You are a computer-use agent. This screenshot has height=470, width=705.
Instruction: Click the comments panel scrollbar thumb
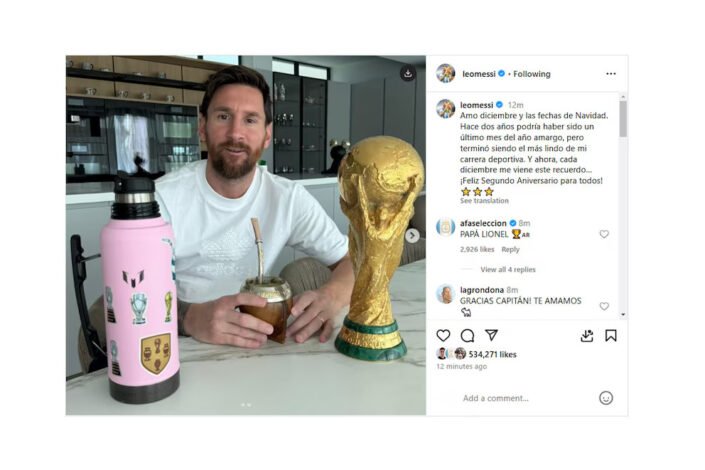(623, 119)
